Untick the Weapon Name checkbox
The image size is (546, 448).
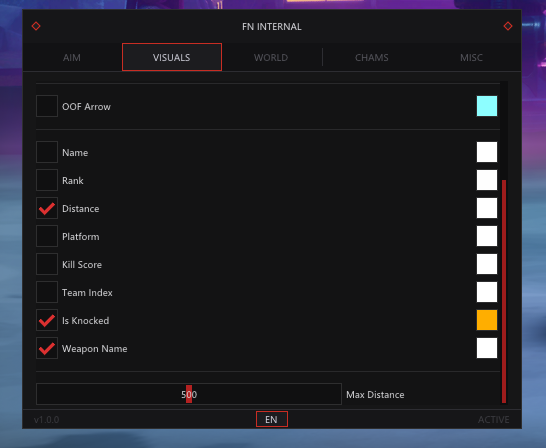pos(47,348)
